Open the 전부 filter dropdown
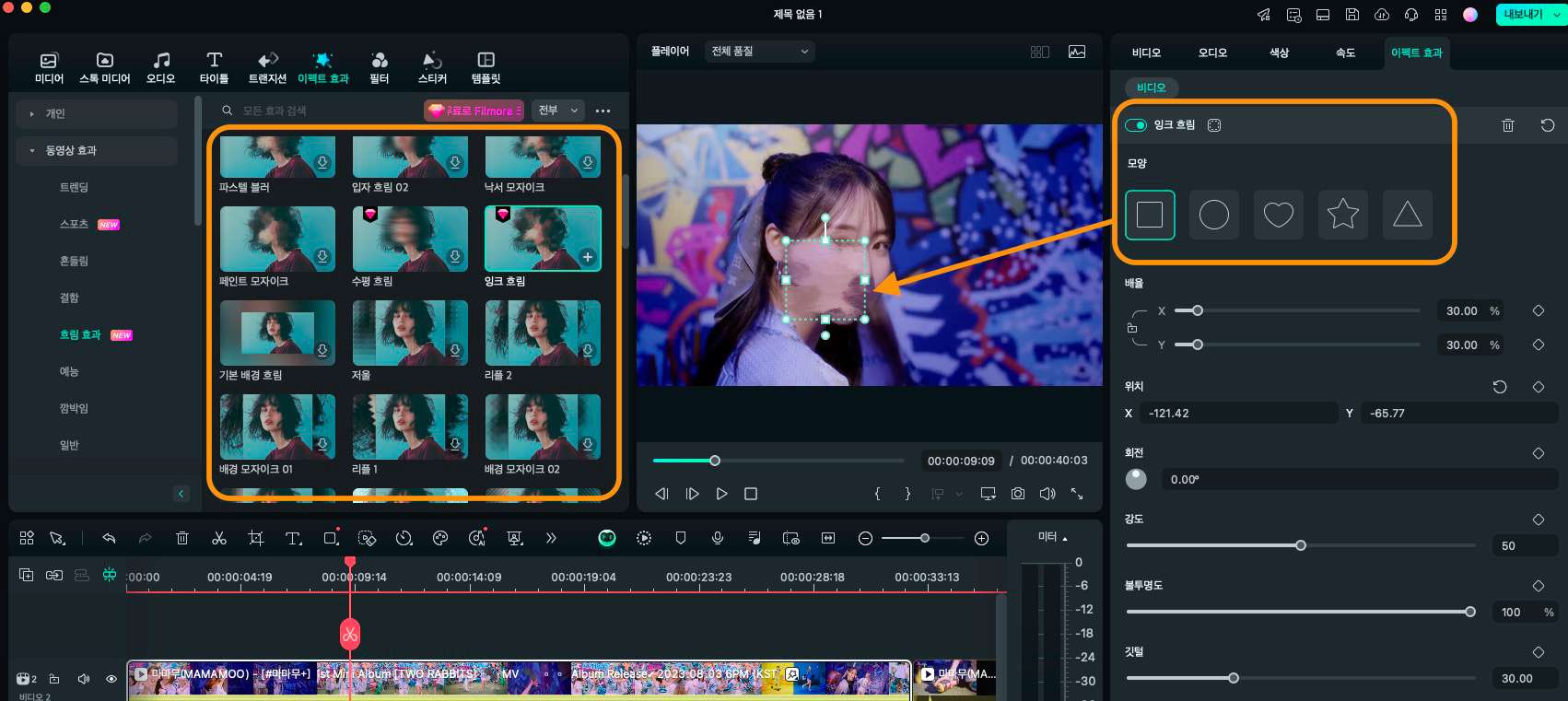The image size is (1568, 701). (x=558, y=111)
